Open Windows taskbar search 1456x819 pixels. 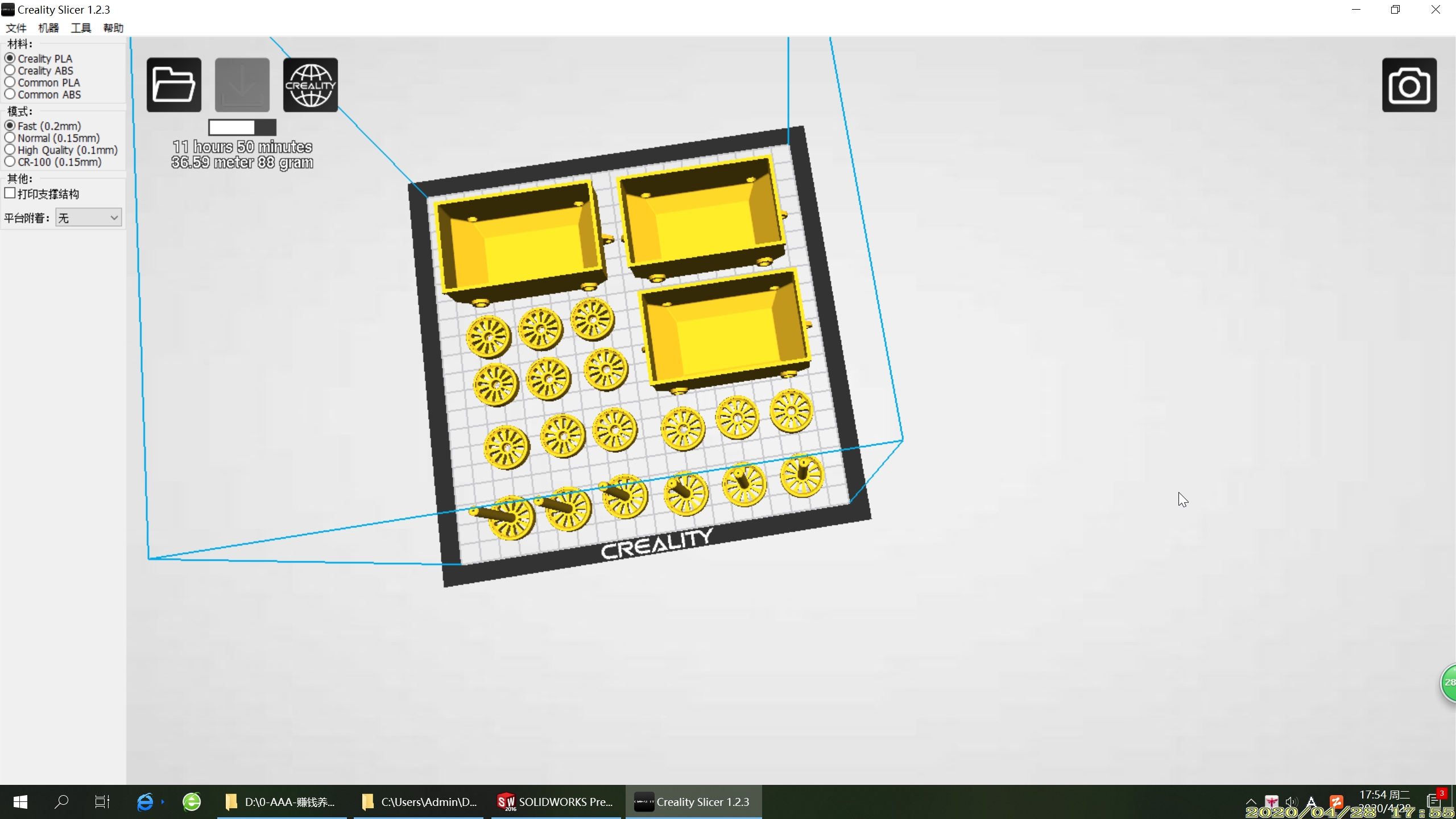(61, 802)
